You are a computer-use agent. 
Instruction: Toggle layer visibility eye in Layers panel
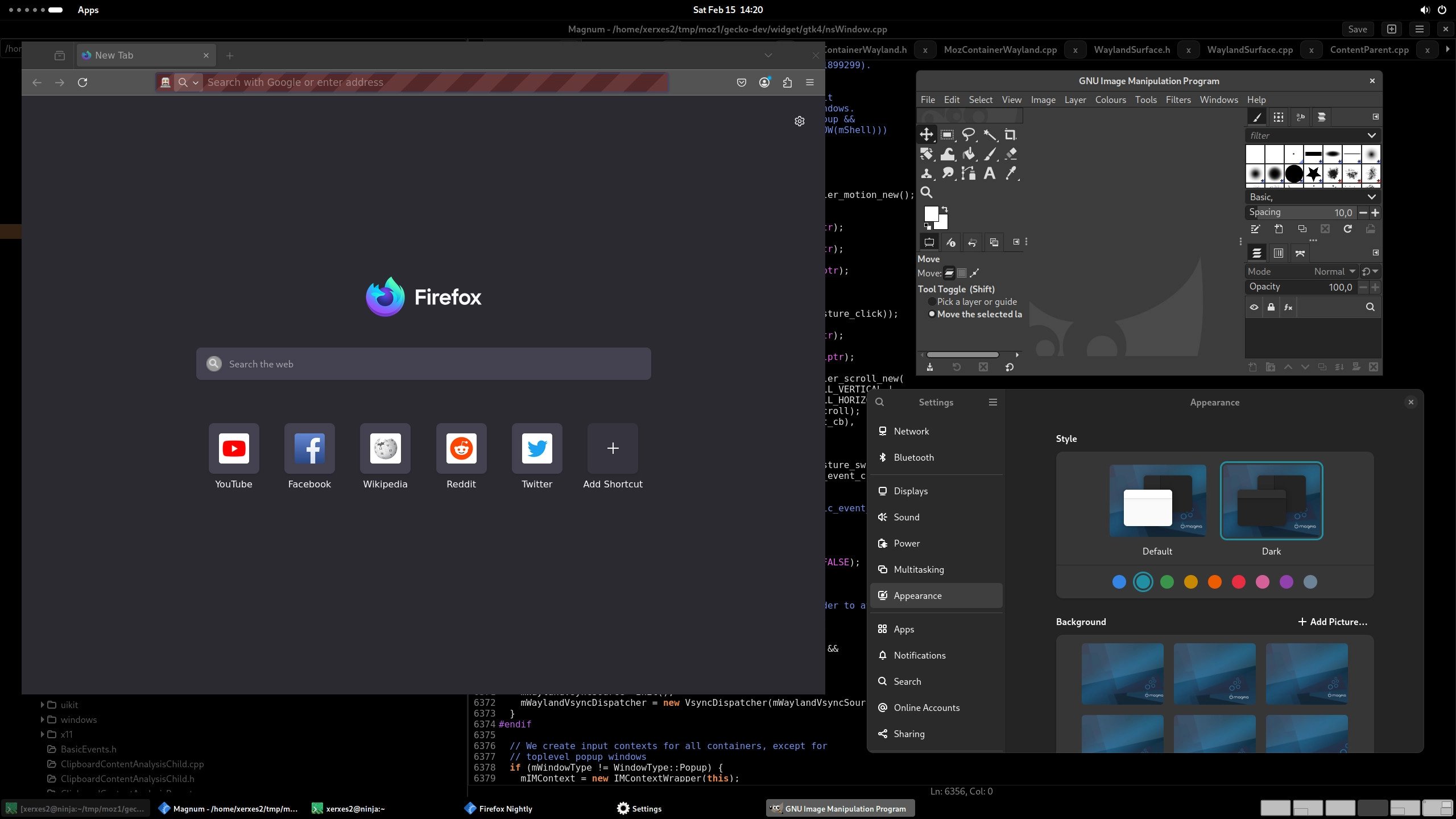1254,308
